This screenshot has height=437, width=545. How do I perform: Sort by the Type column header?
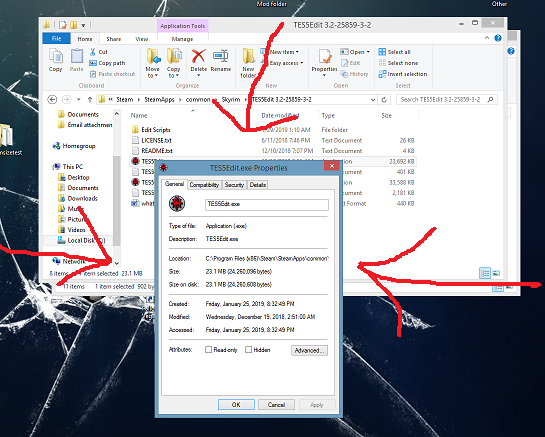tap(328, 115)
